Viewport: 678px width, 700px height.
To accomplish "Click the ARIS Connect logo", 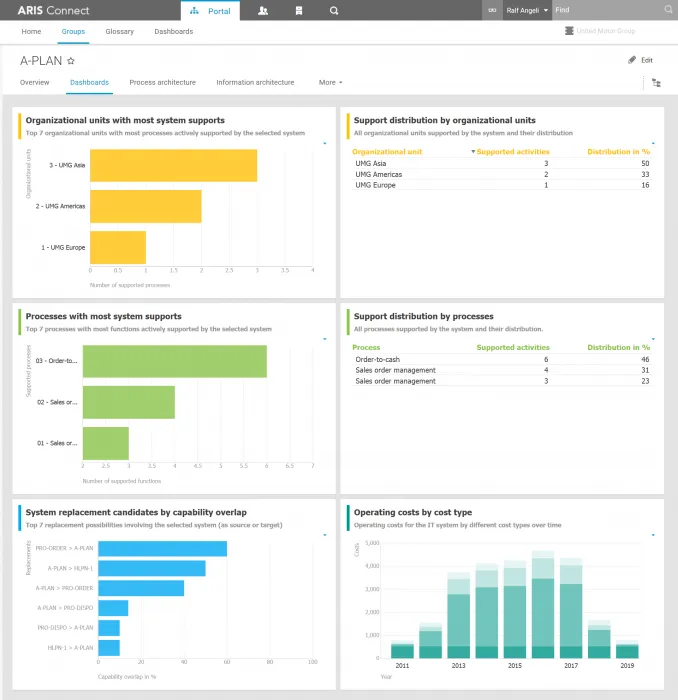I will [53, 10].
